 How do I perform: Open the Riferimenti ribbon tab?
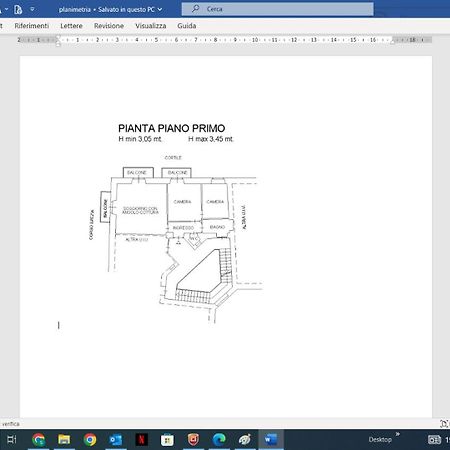[32, 26]
